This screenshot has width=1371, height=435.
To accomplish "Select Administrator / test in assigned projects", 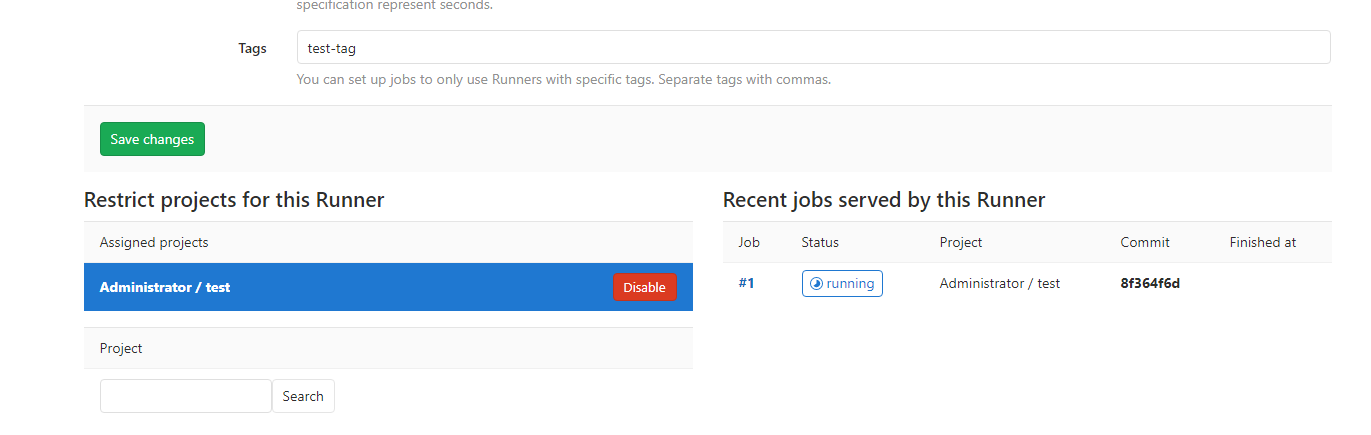I will click(x=165, y=287).
